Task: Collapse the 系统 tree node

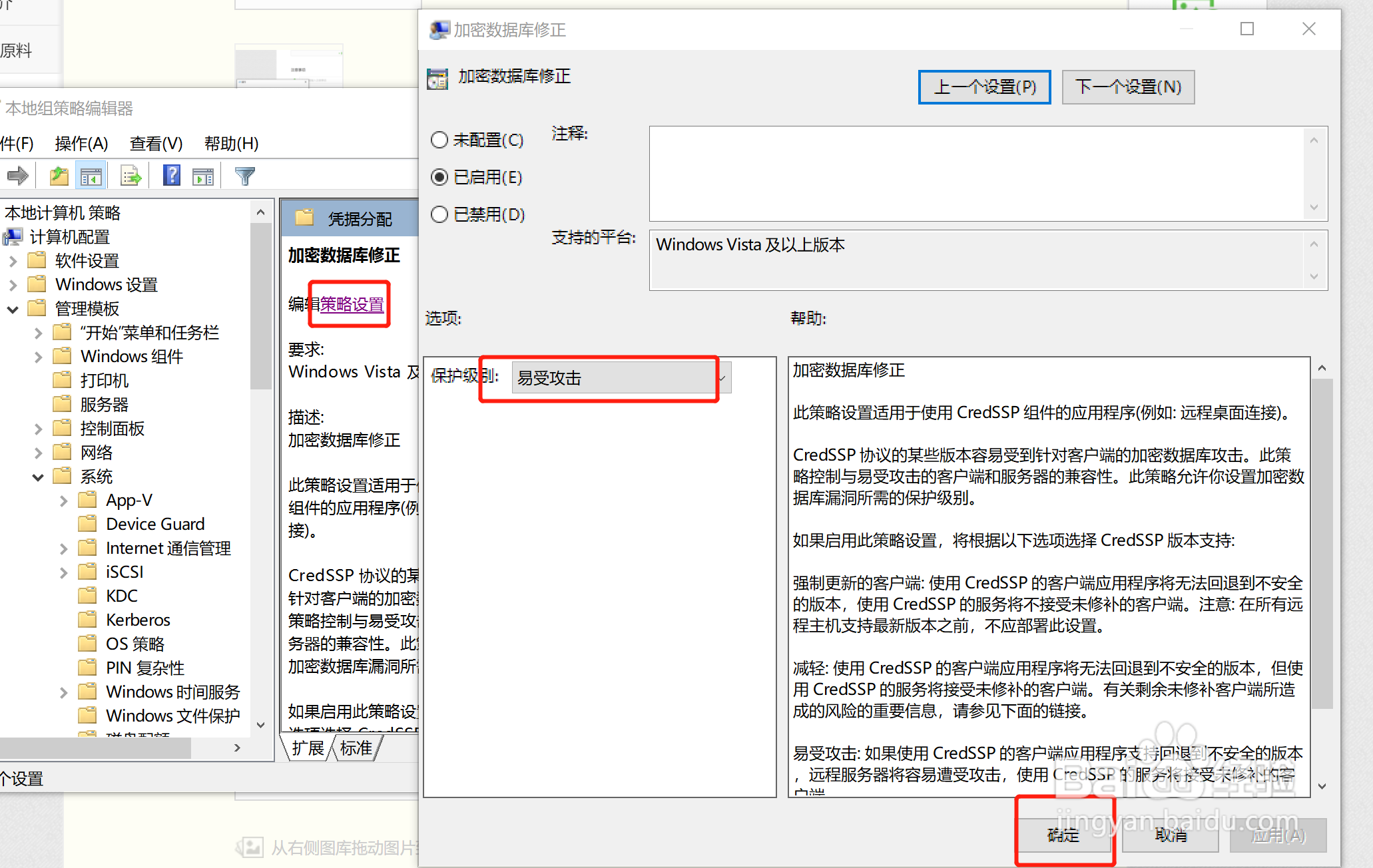Action: 38,477
